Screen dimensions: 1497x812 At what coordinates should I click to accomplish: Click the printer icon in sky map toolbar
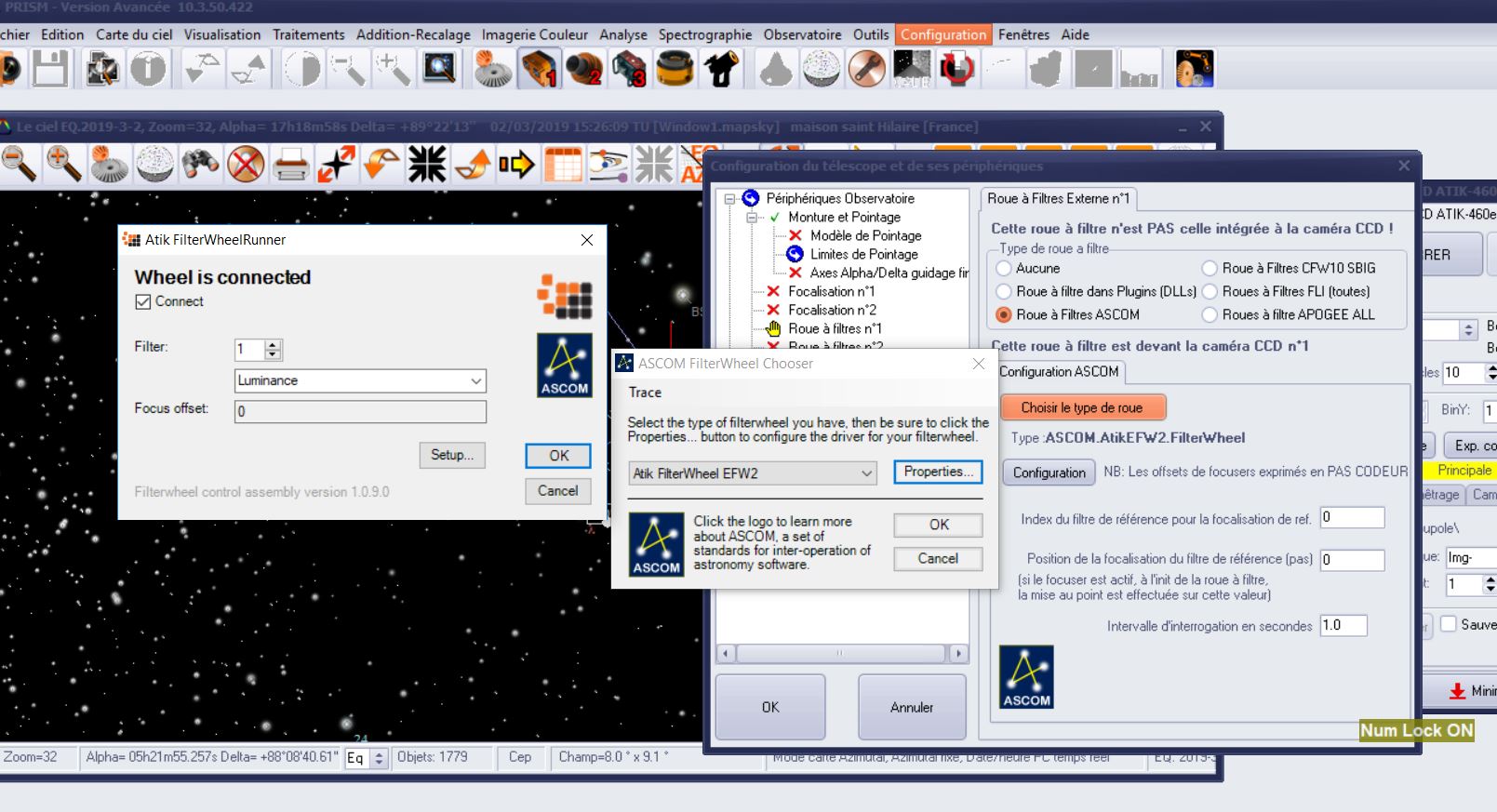pyautogui.click(x=291, y=165)
